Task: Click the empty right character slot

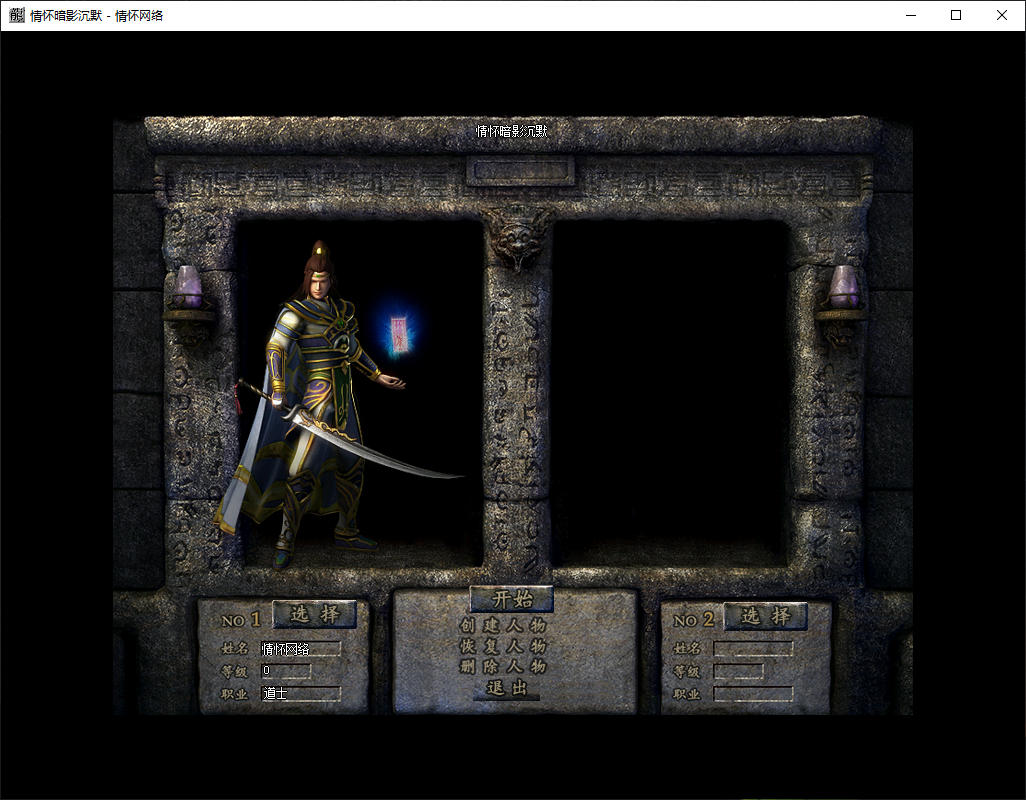Action: coord(671,392)
